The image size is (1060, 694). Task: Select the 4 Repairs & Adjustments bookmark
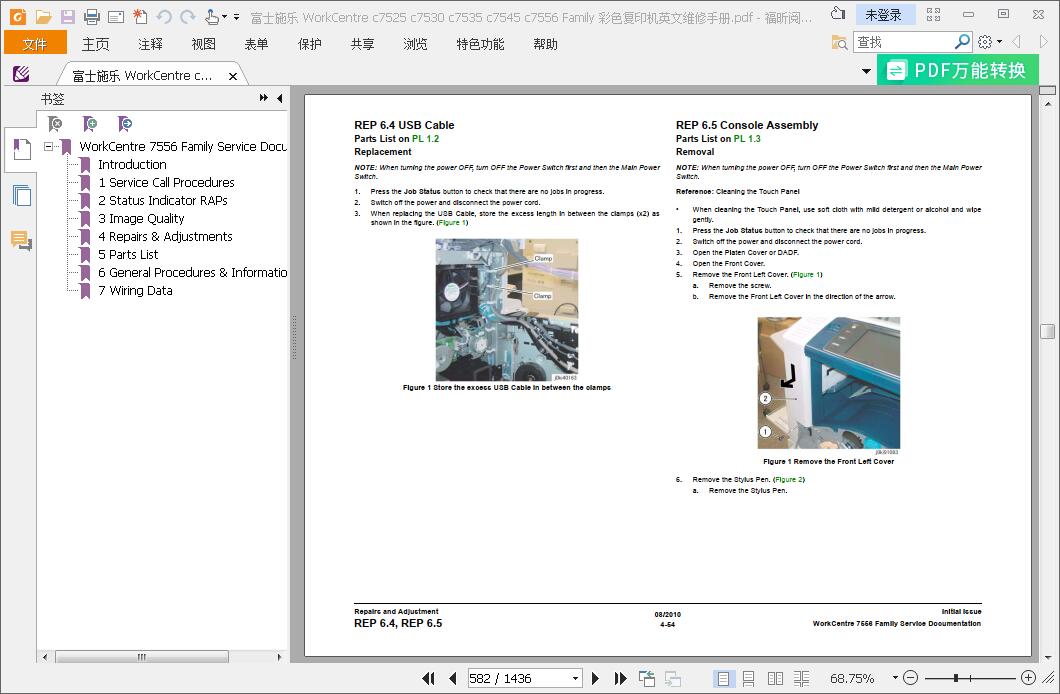(x=165, y=237)
